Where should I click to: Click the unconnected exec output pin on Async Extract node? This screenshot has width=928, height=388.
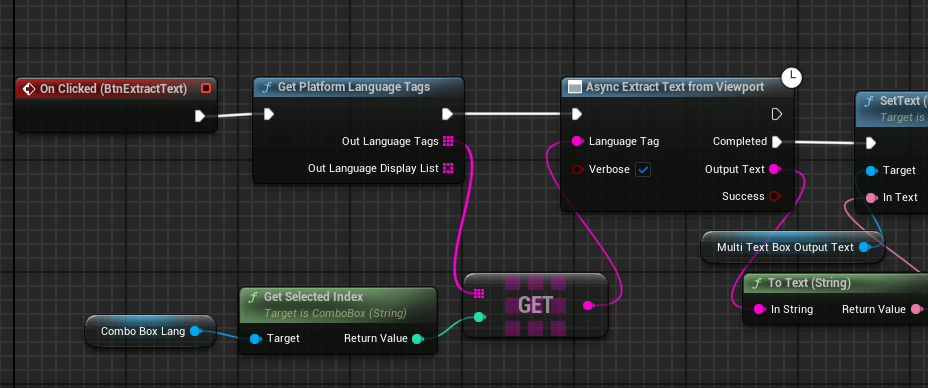pyautogui.click(x=777, y=114)
